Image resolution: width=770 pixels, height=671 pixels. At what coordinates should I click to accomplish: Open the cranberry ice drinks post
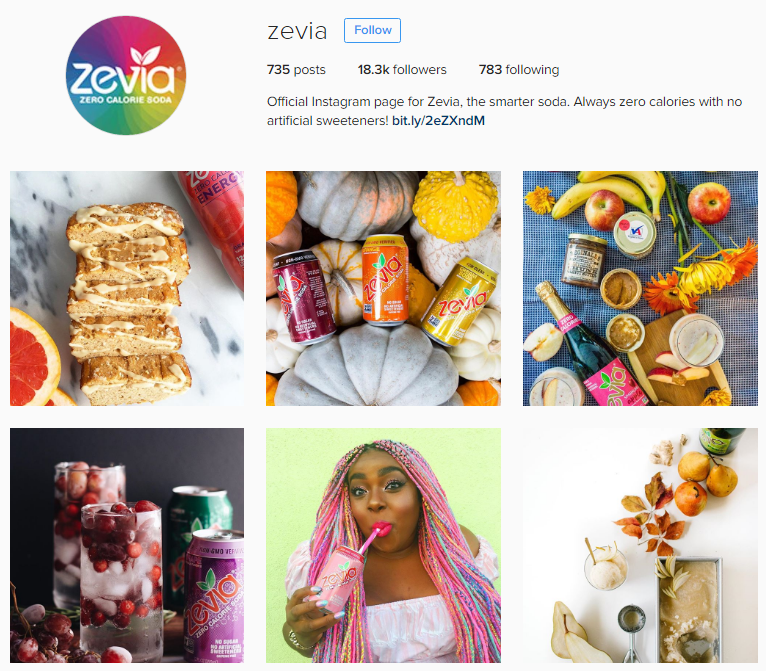click(127, 545)
